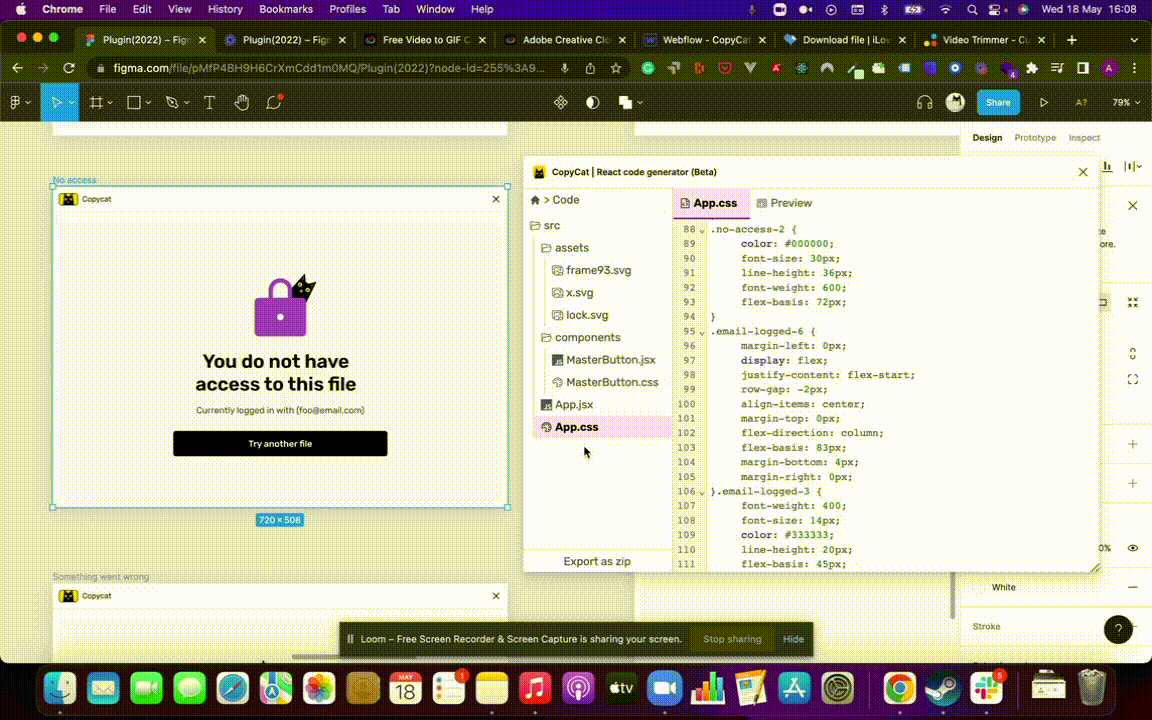Viewport: 1152px width, 720px height.
Task: Click Try another file button
Action: click(x=280, y=444)
